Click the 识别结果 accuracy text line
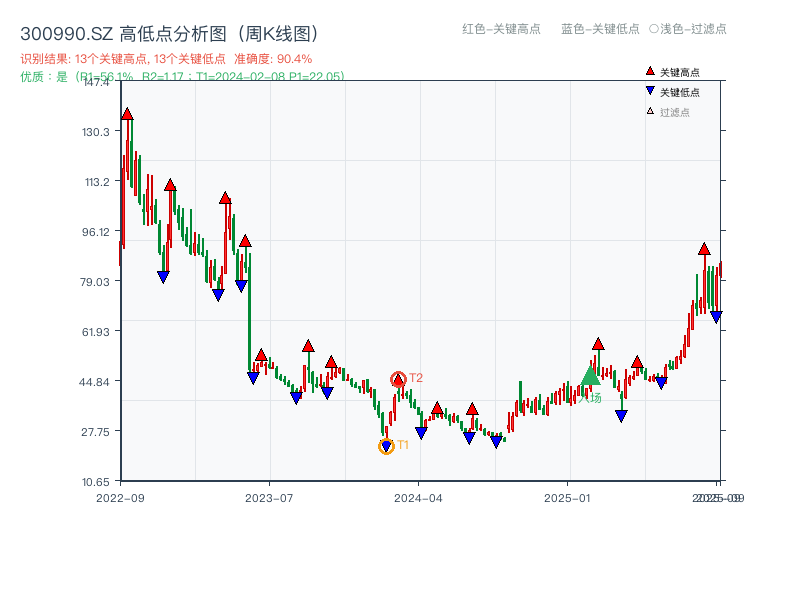 tap(160, 58)
